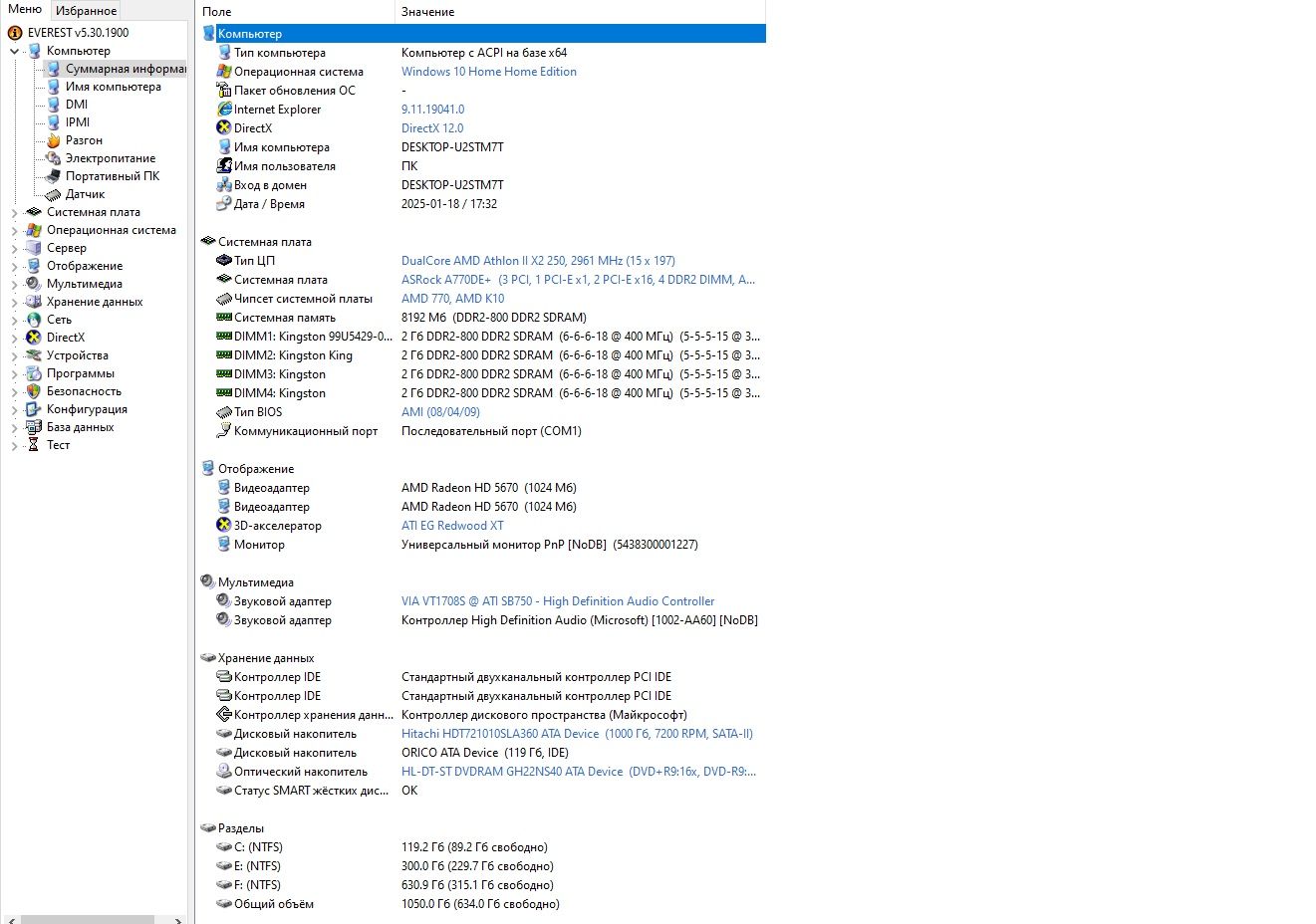Click the Тест hourglass icon

click(34, 445)
